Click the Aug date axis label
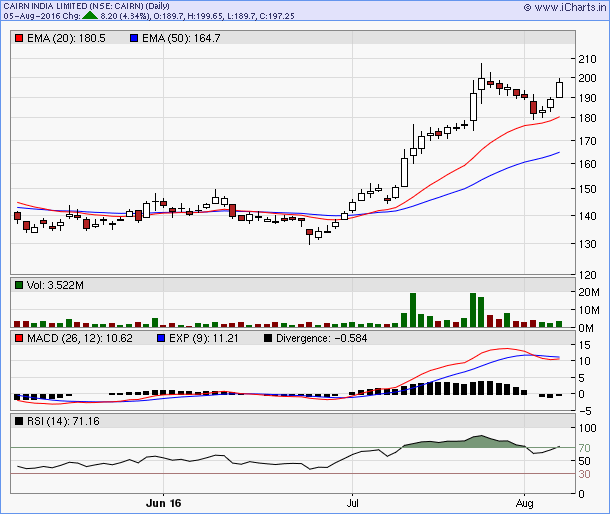Screen dimensions: 610x514 point(524,503)
